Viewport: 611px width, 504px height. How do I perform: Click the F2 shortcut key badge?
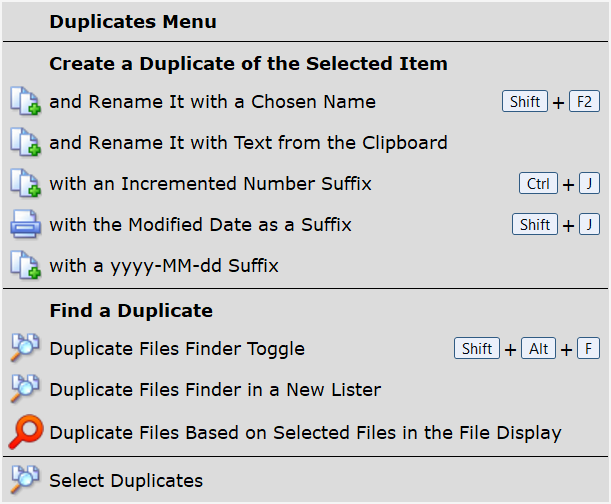tap(584, 102)
